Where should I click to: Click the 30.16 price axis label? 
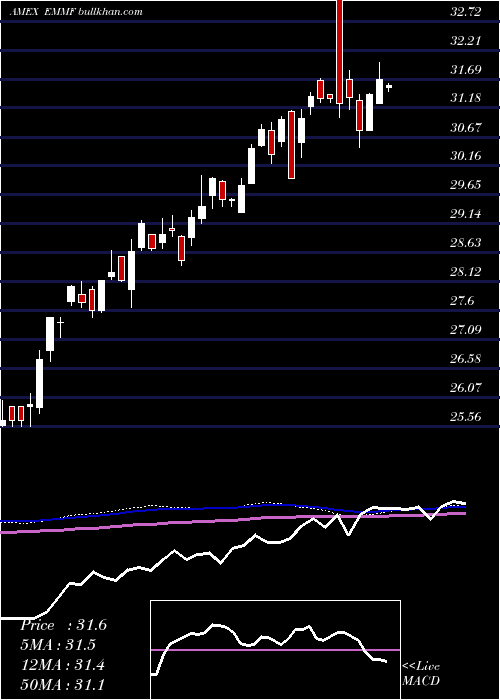click(466, 156)
